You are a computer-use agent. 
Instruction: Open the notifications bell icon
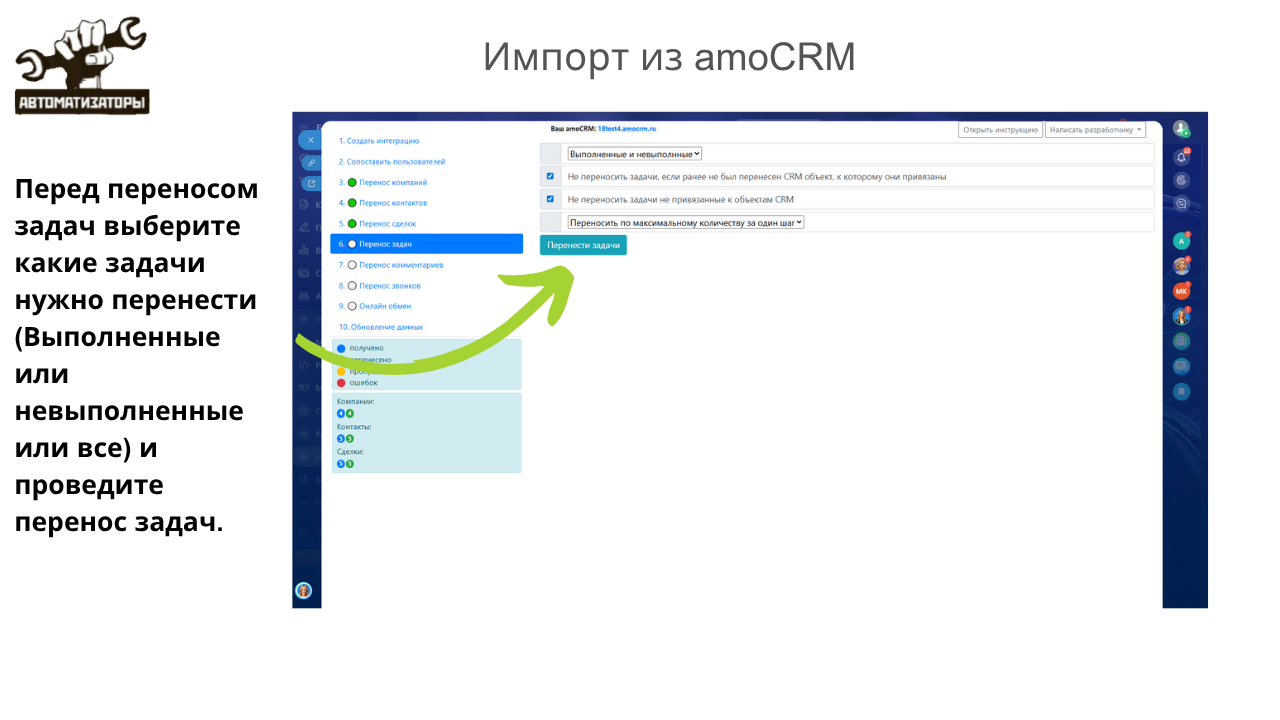(x=1182, y=156)
